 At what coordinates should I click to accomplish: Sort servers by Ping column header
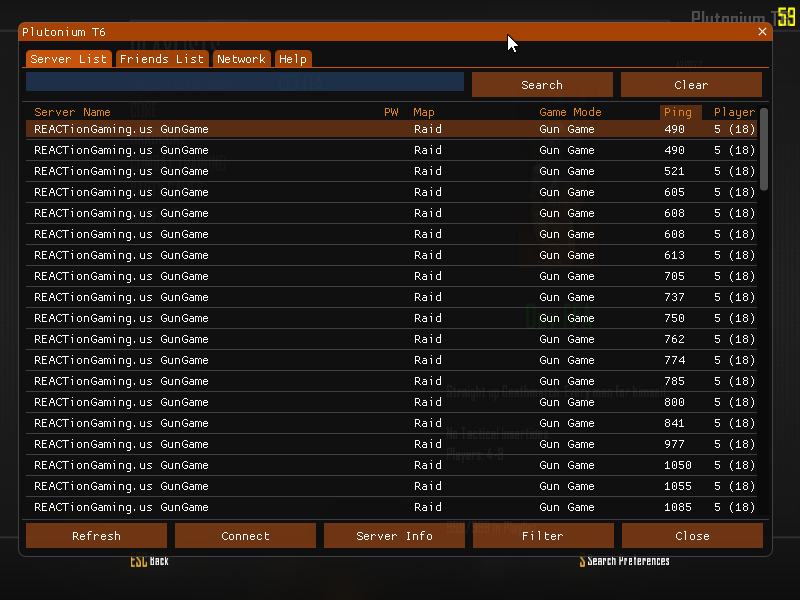[x=680, y=112]
